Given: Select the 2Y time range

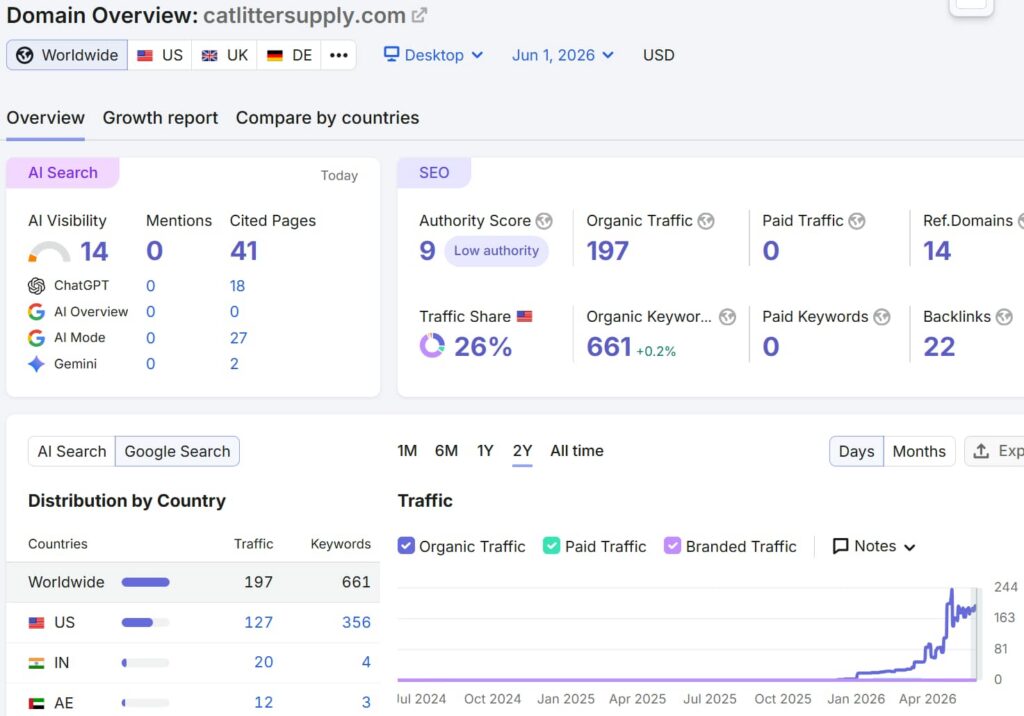Looking at the screenshot, I should 522,451.
